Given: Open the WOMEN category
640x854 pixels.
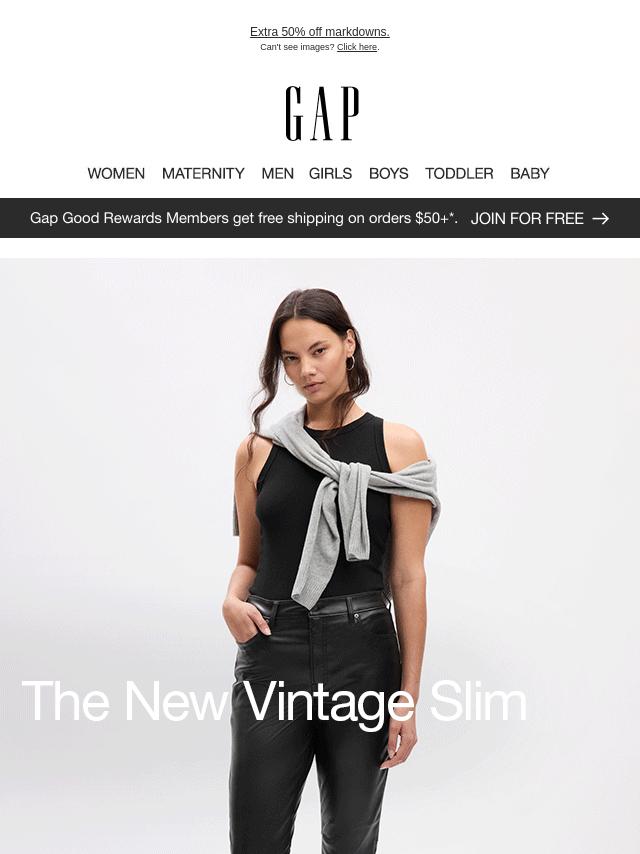Looking at the screenshot, I should click(116, 173).
